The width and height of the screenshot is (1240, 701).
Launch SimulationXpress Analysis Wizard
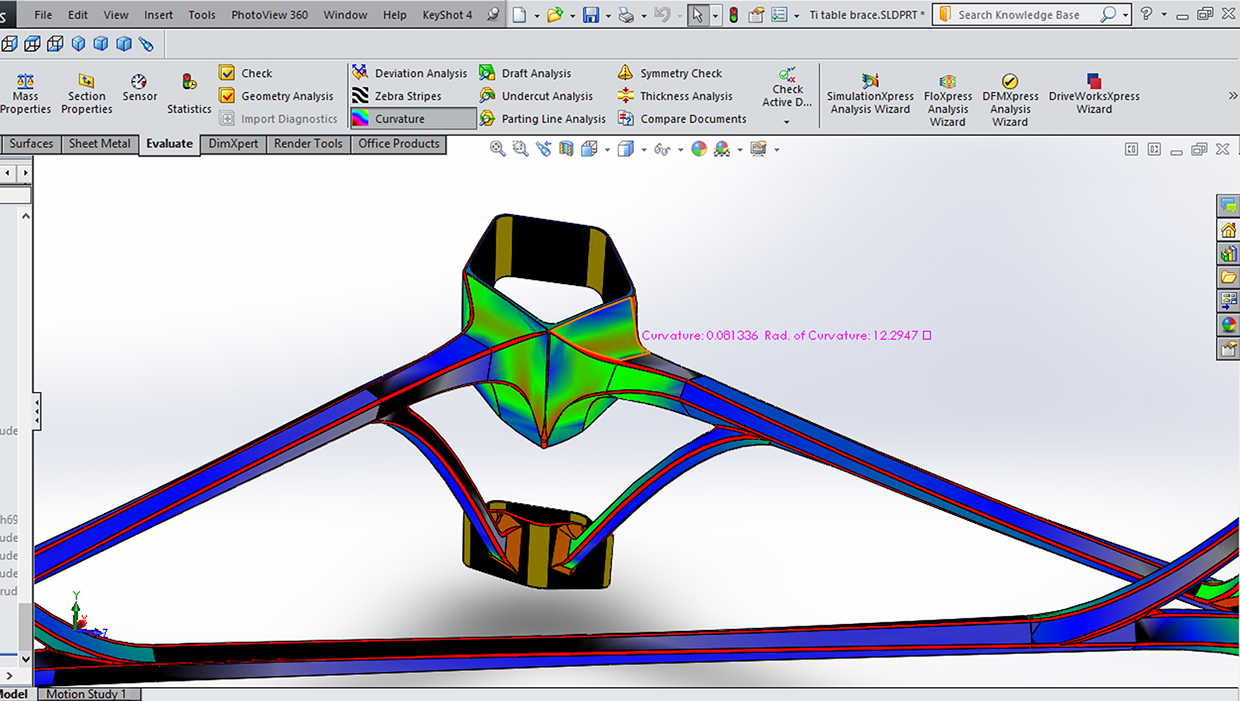pos(869,95)
